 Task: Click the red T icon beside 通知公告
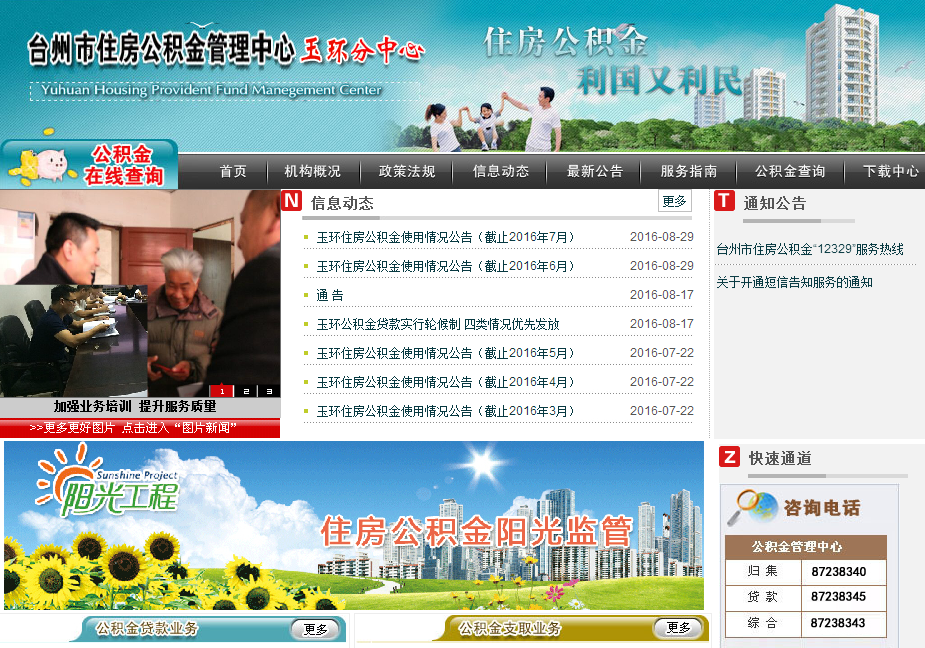[725, 201]
